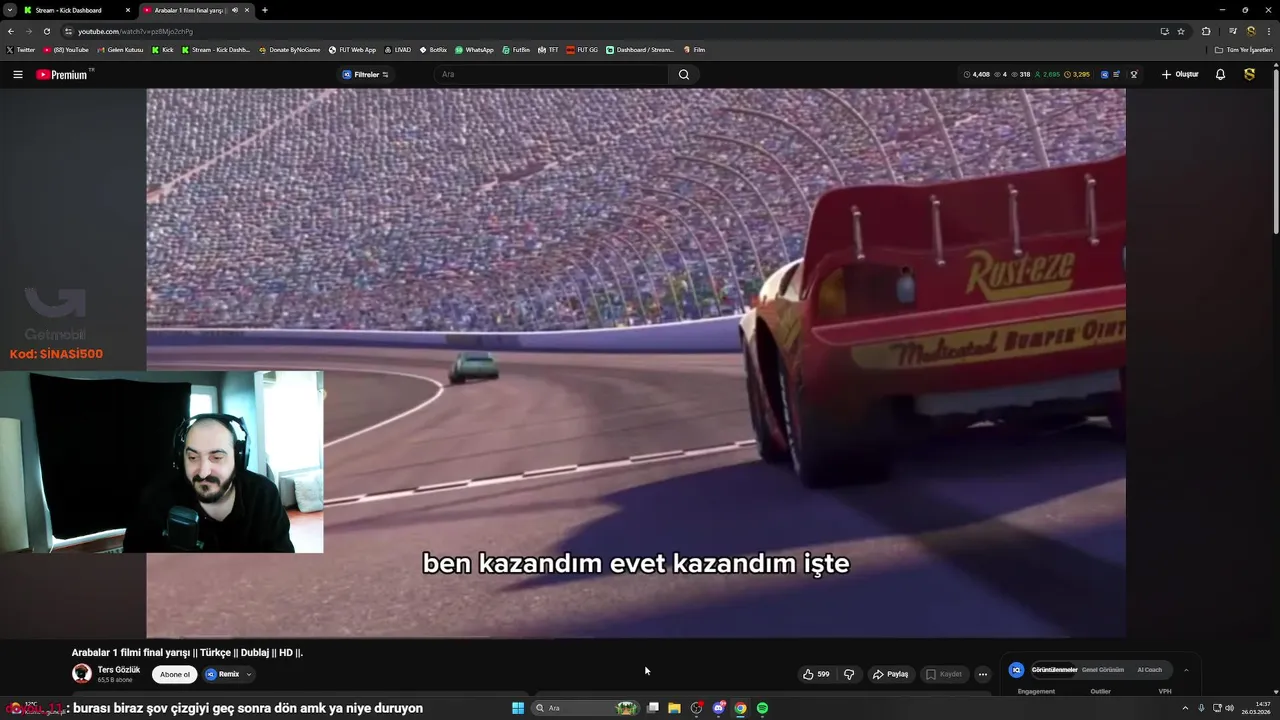The image size is (1280, 720).
Task: Open the FUT Web App bookmark
Action: 352,49
